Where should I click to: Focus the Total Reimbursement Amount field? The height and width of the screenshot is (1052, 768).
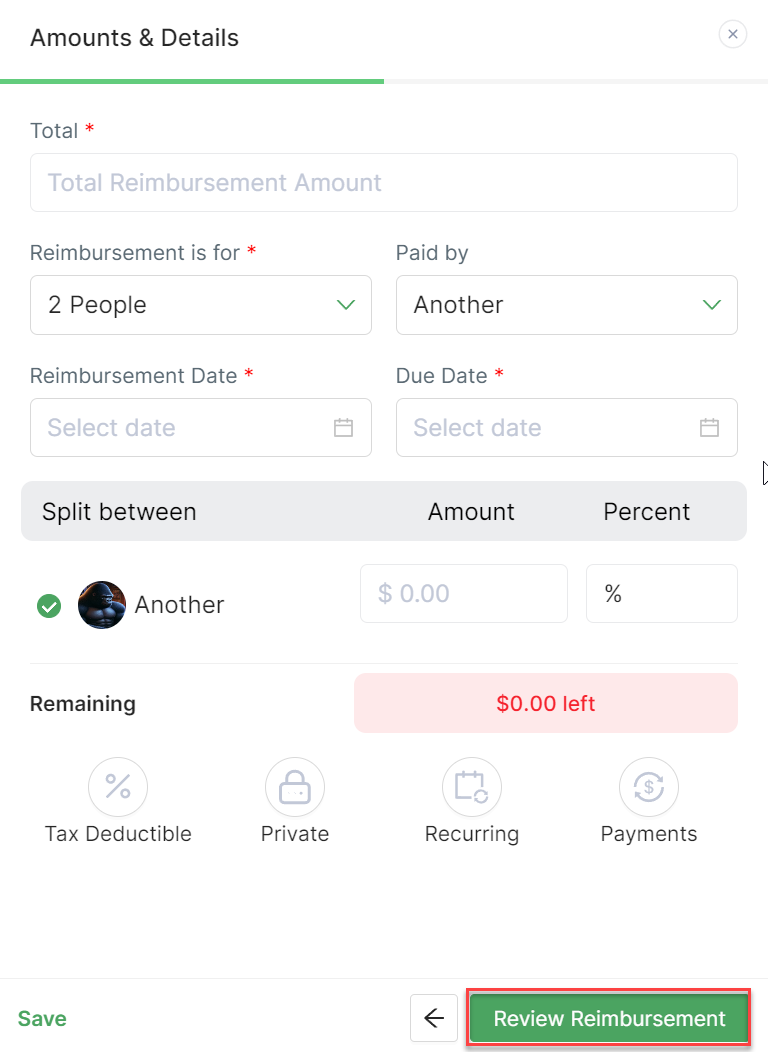(383, 183)
